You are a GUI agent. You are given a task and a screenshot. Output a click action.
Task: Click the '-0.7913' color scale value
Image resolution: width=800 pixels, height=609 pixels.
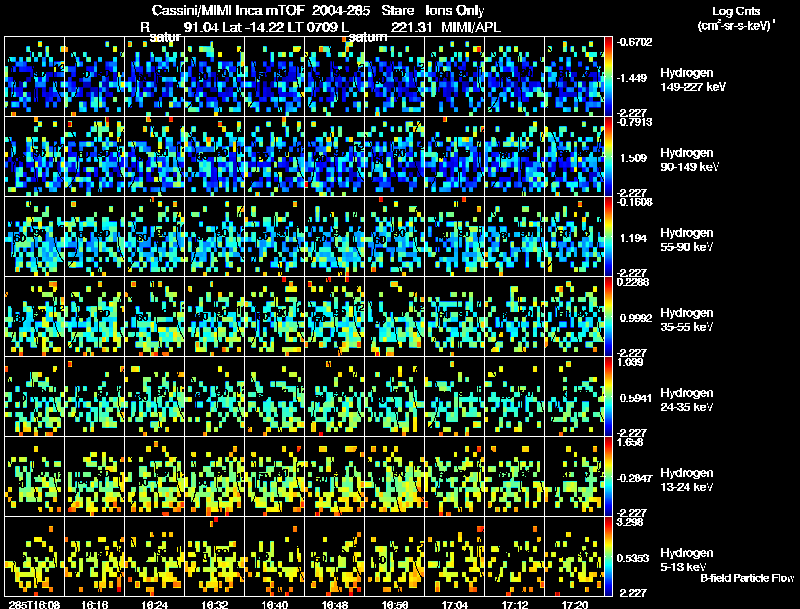click(x=634, y=122)
